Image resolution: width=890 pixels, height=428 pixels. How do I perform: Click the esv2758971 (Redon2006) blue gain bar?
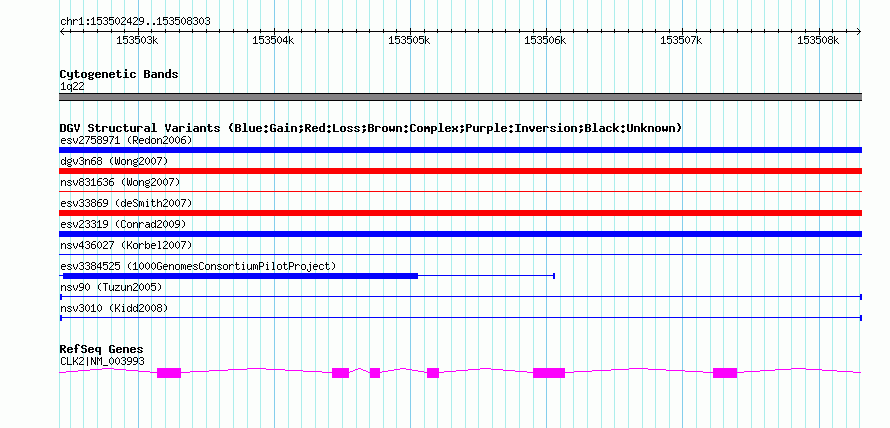click(x=460, y=150)
